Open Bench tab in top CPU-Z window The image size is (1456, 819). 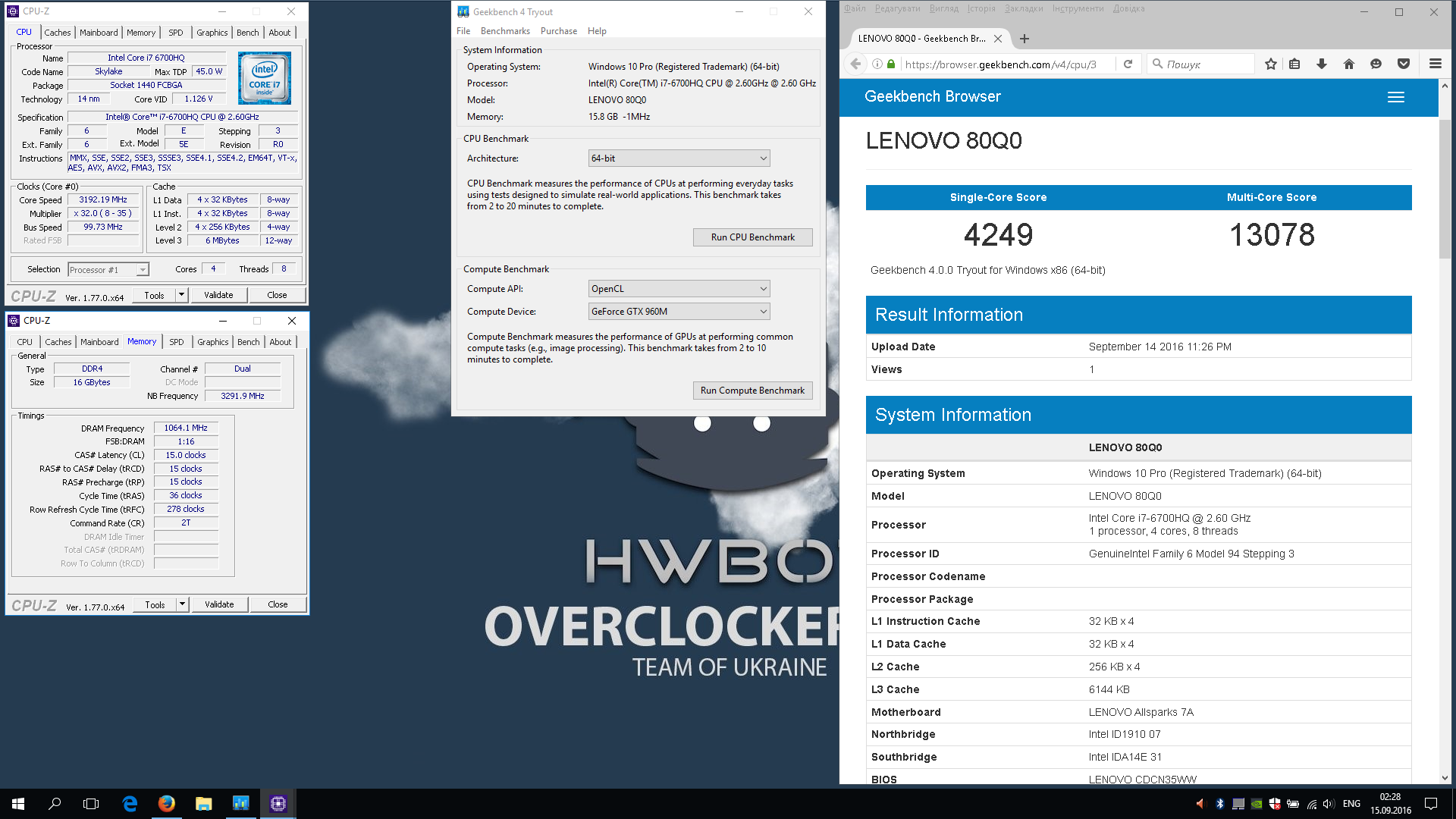[x=248, y=33]
